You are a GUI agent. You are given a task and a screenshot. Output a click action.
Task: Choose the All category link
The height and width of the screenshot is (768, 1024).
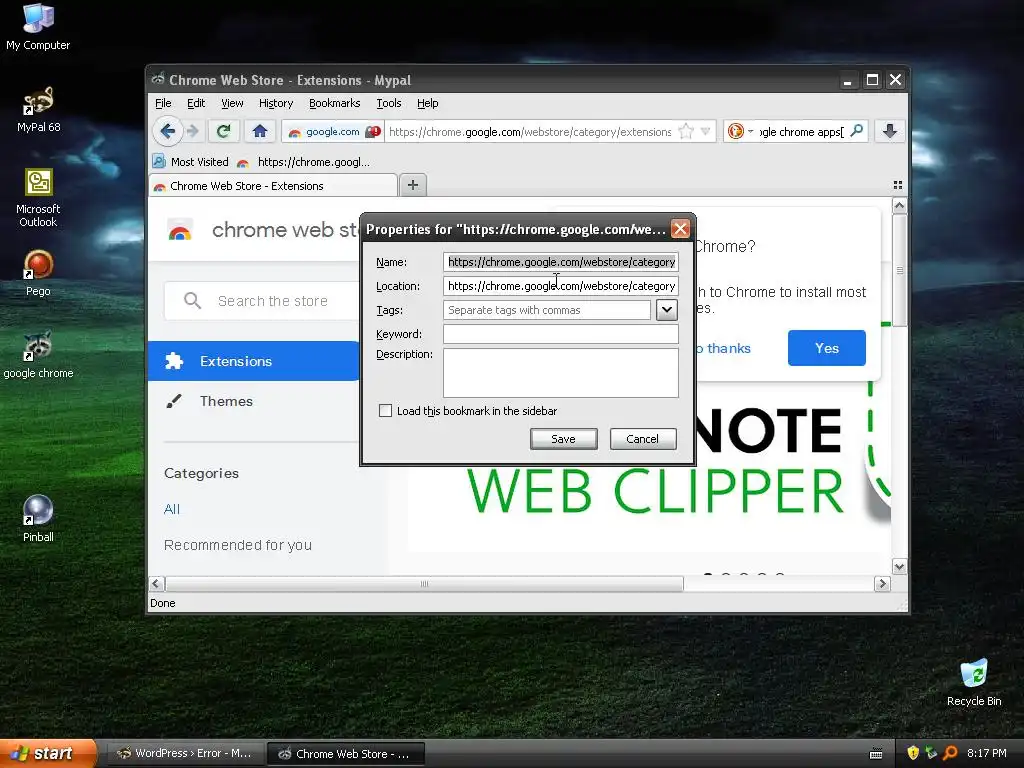pos(172,509)
